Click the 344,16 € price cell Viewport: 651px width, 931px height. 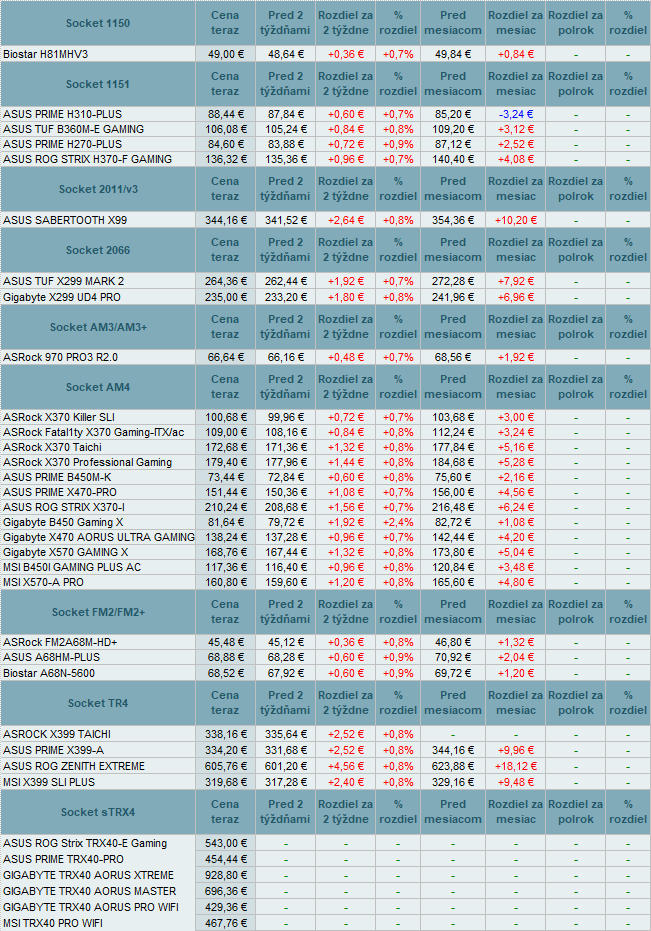(225, 220)
